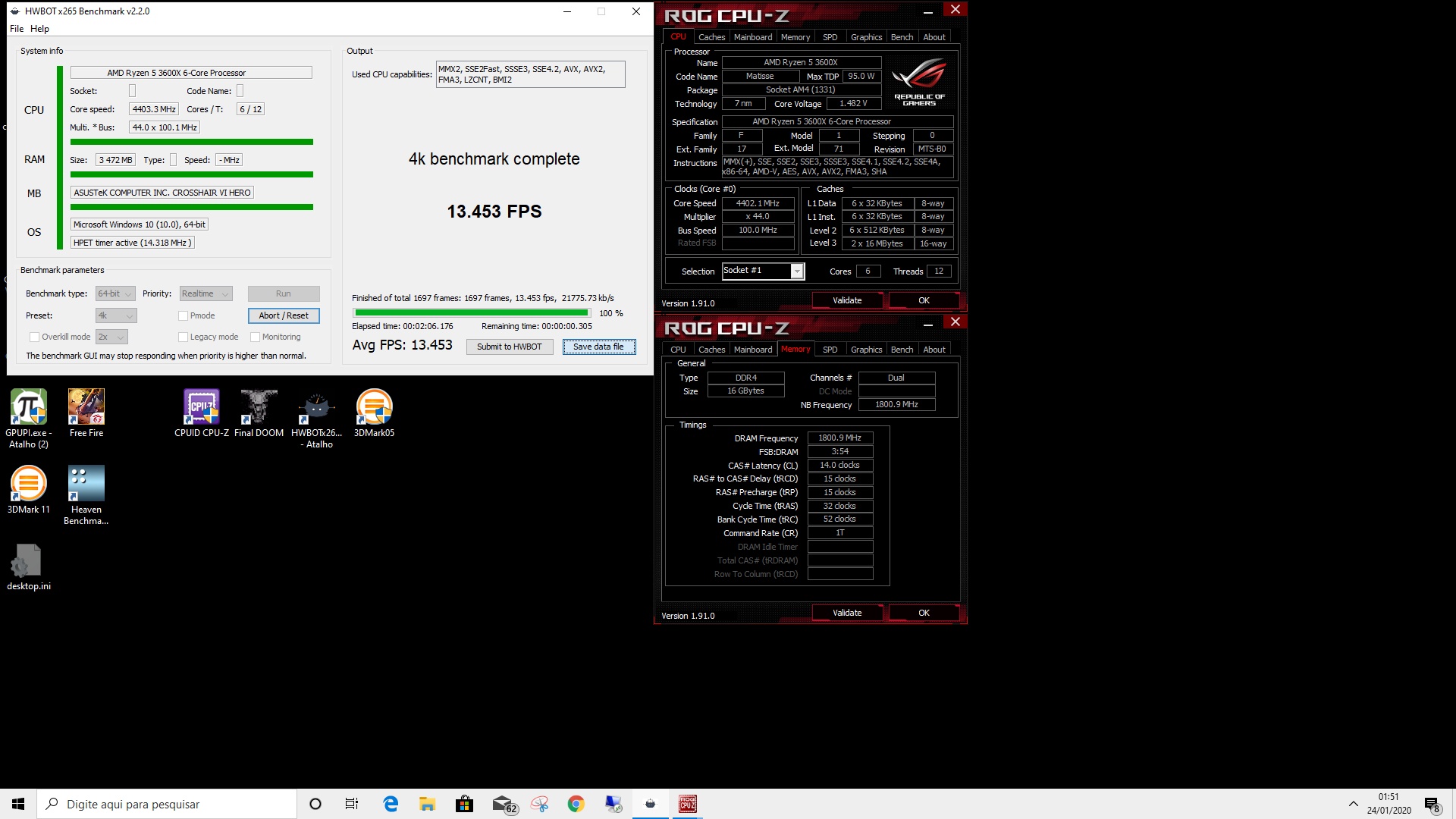Viewport: 1456px width, 819px height.
Task: Open the Benchmark type 64-bit dropdown
Action: point(115,293)
